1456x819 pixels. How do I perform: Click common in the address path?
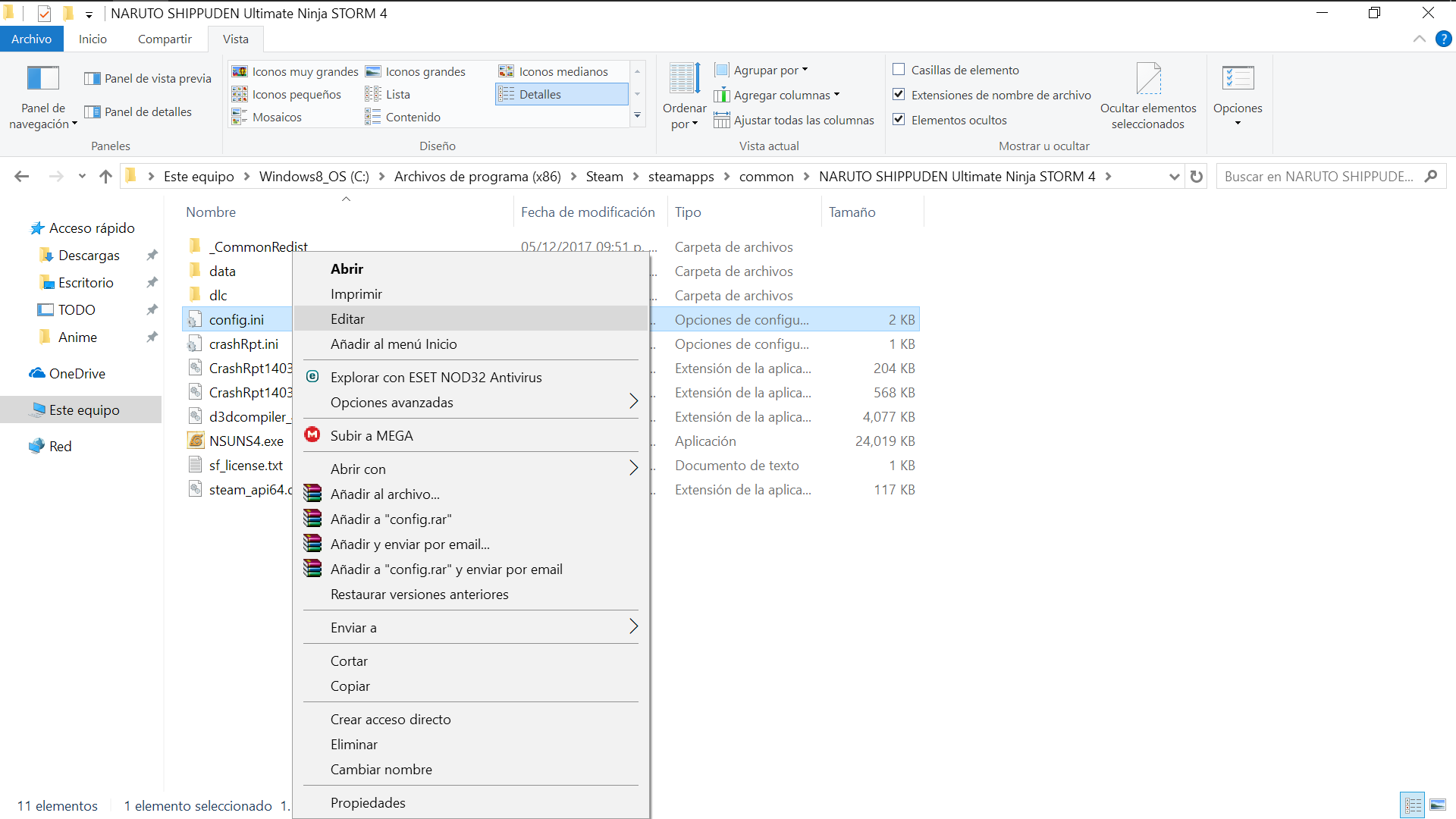click(x=767, y=177)
